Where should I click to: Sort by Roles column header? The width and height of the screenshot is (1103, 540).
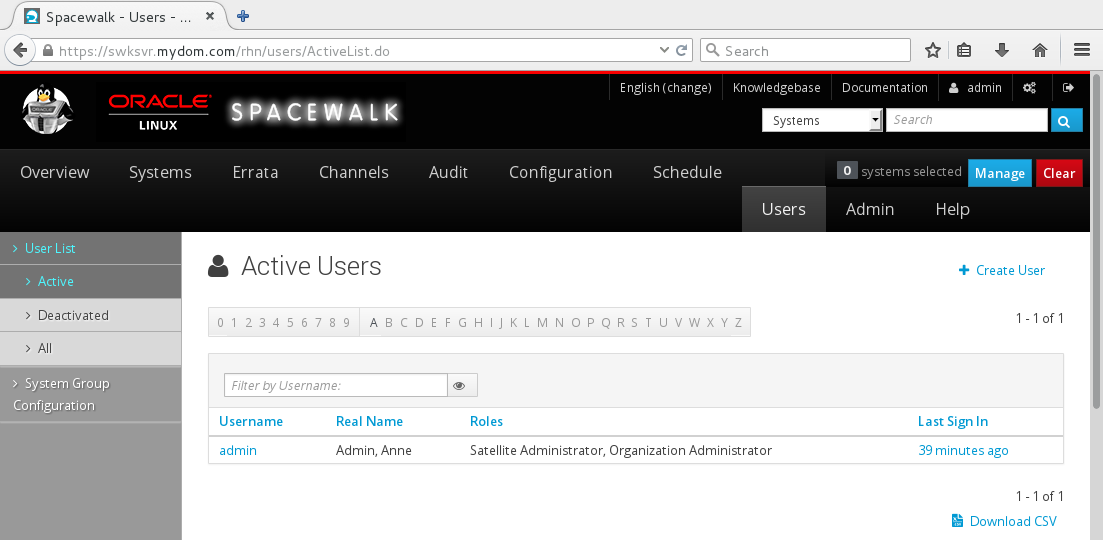tap(486, 421)
